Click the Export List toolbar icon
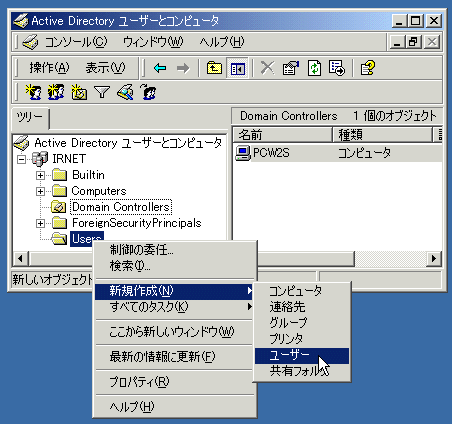This screenshot has height=424, width=452. click(x=337, y=68)
